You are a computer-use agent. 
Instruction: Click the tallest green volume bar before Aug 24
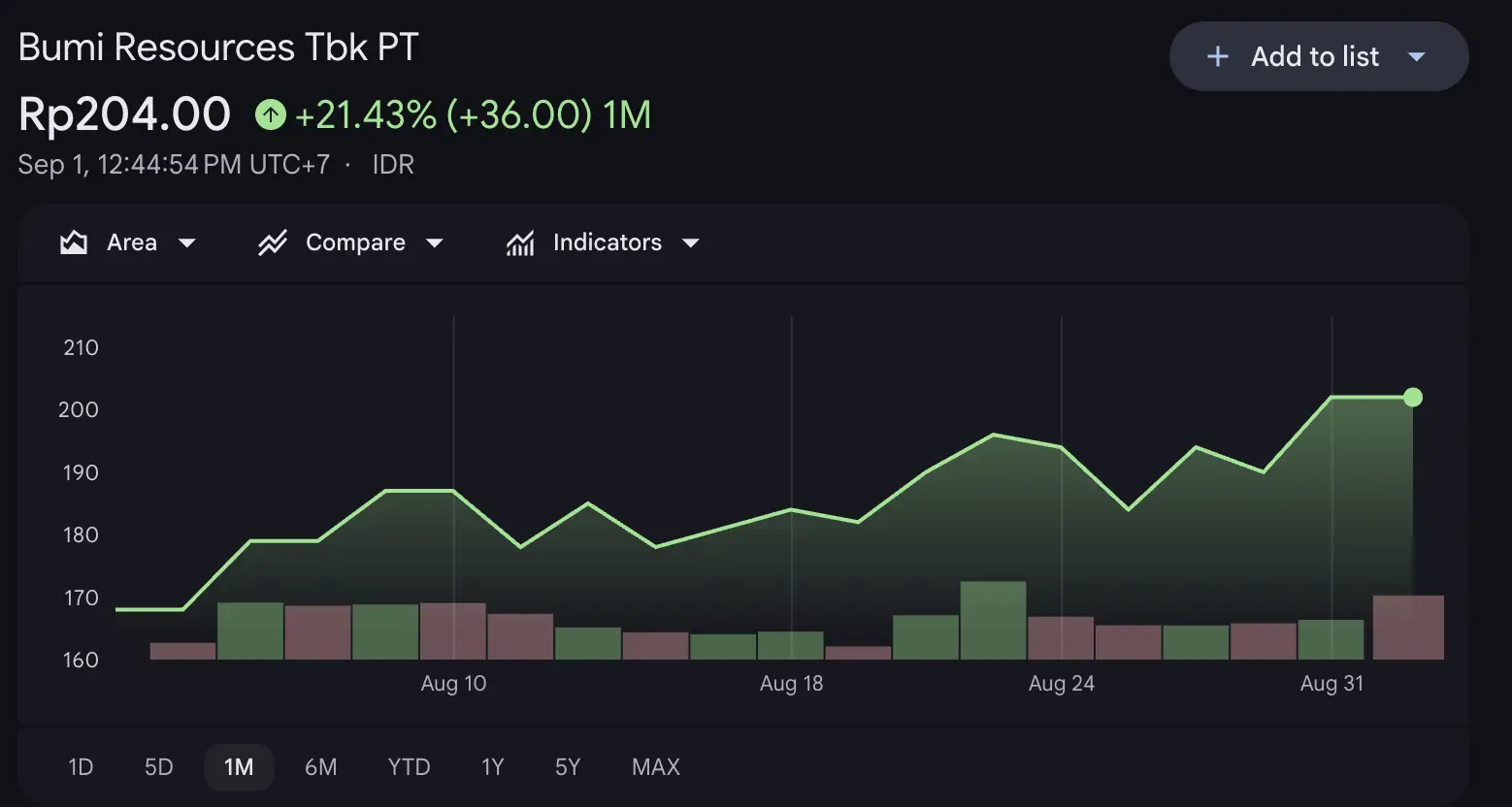click(x=993, y=621)
